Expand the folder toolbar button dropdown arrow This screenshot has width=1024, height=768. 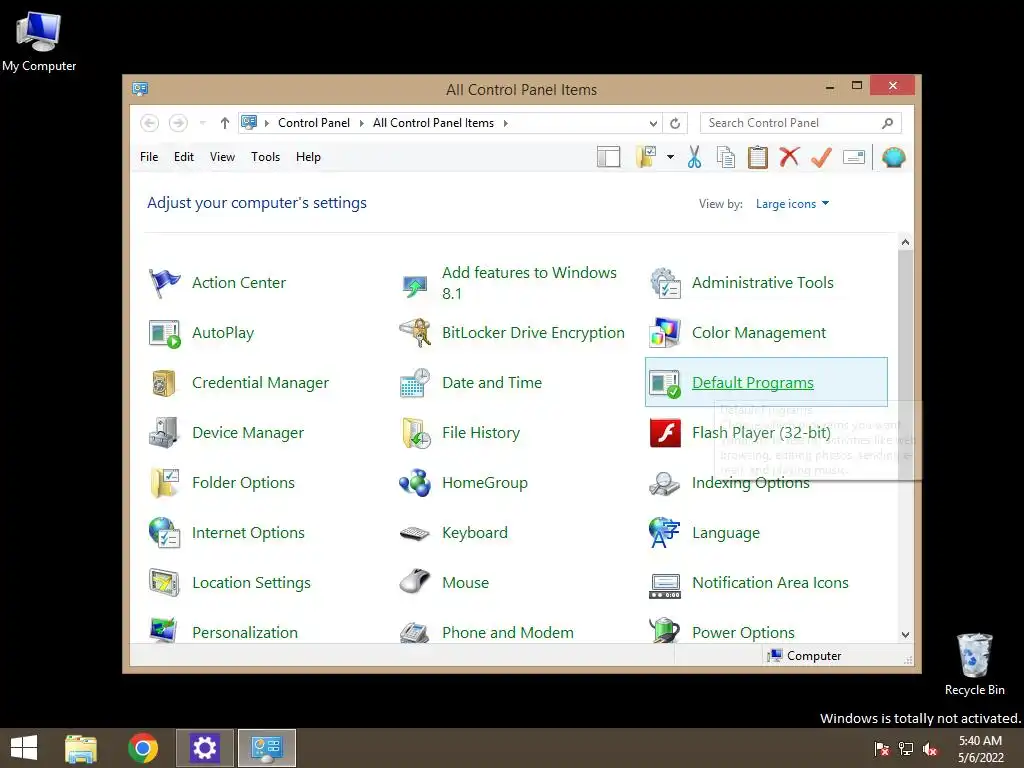pyautogui.click(x=670, y=157)
